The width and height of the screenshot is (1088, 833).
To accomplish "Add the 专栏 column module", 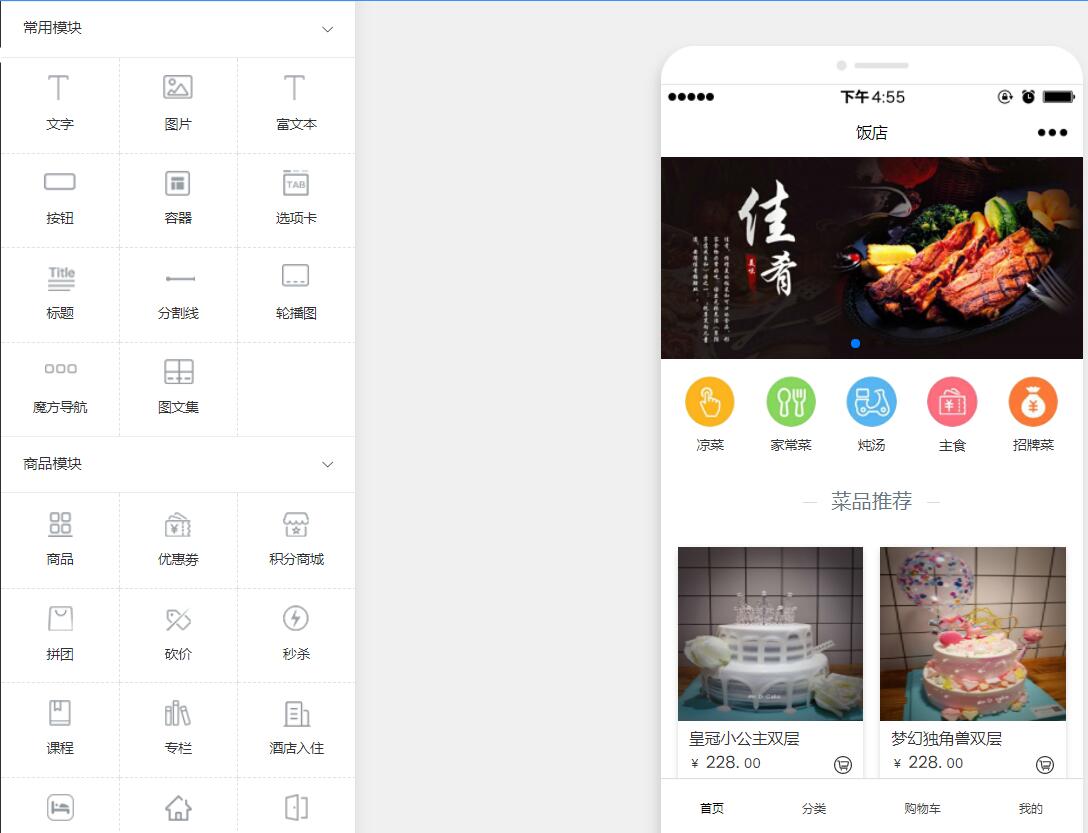I will coord(178,729).
